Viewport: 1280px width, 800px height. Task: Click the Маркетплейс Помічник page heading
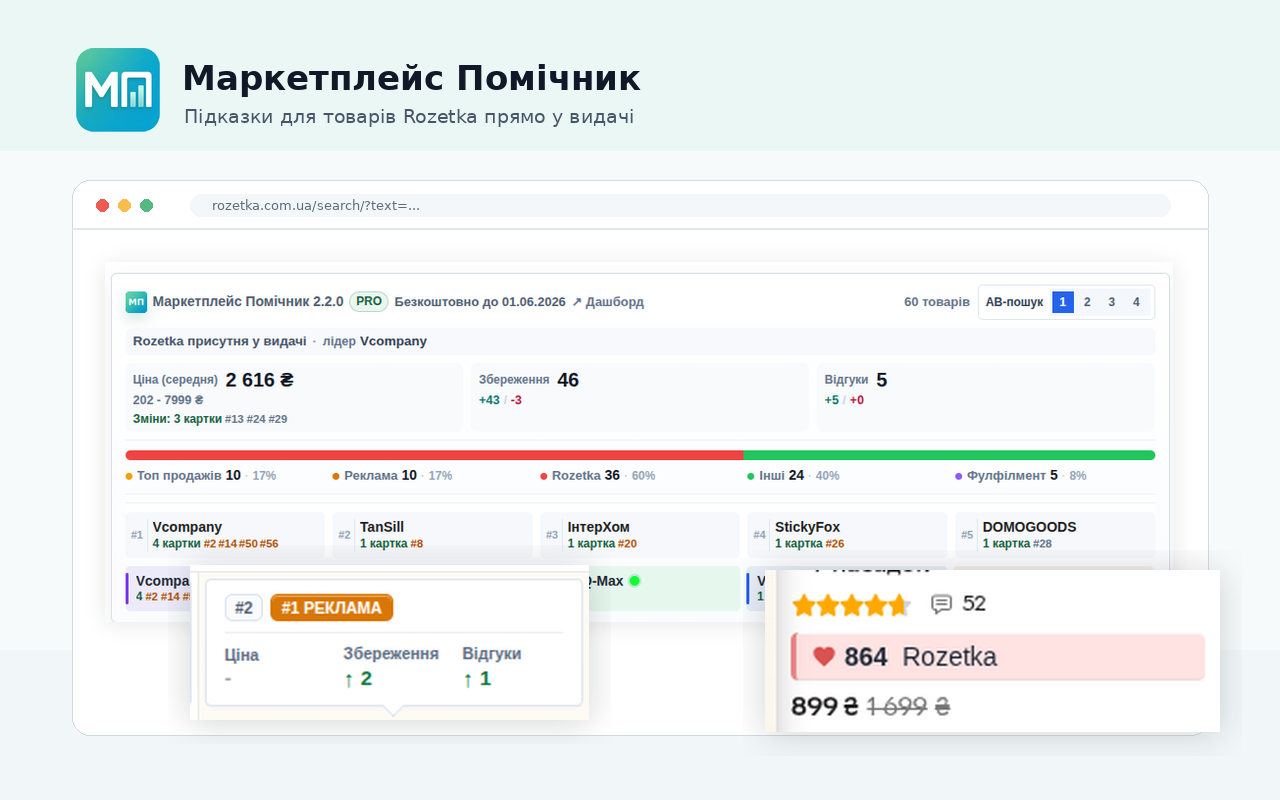point(411,78)
